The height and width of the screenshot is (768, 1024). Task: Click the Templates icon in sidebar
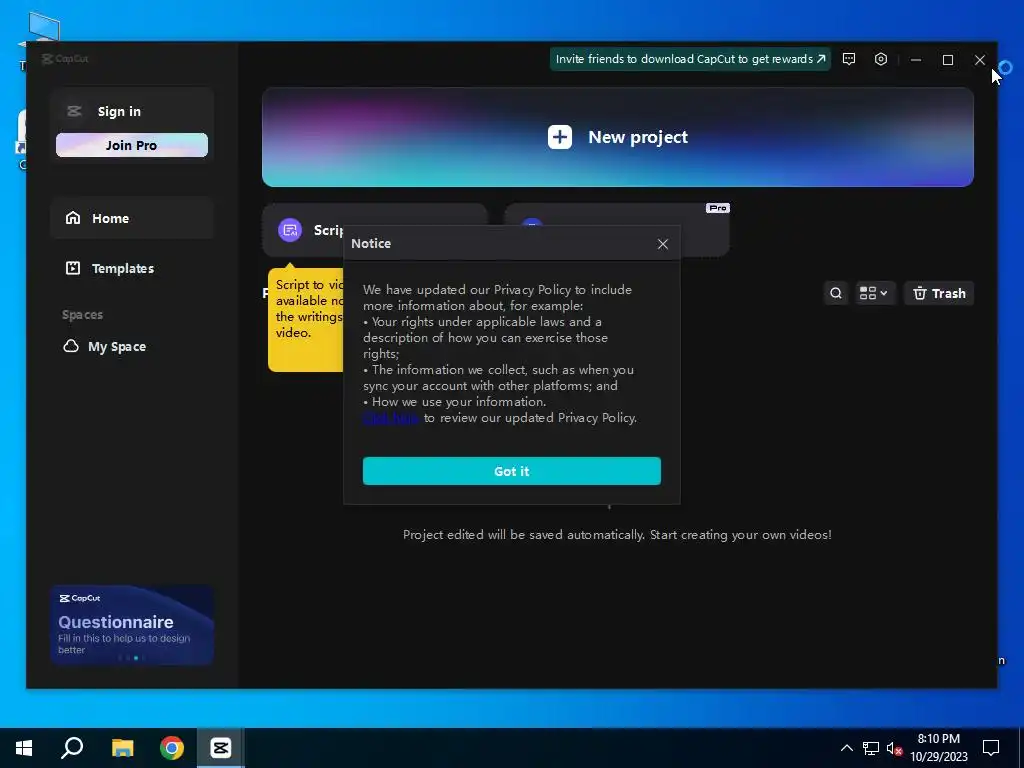click(x=72, y=268)
